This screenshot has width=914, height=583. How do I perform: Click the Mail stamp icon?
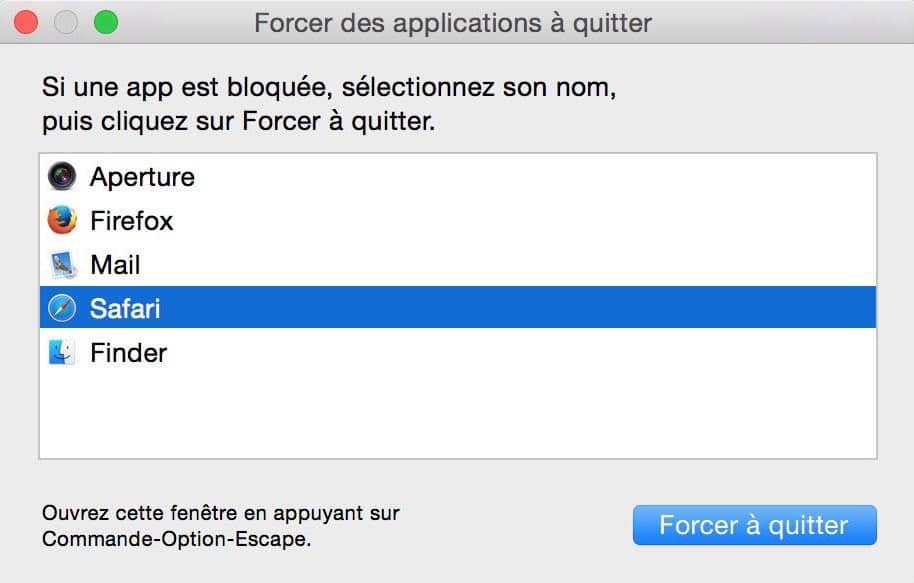62,265
